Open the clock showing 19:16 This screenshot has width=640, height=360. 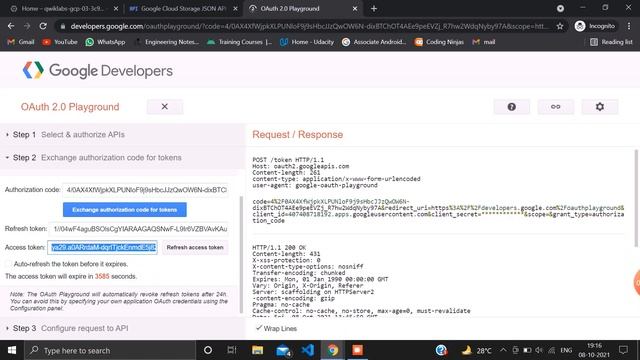click(x=594, y=350)
